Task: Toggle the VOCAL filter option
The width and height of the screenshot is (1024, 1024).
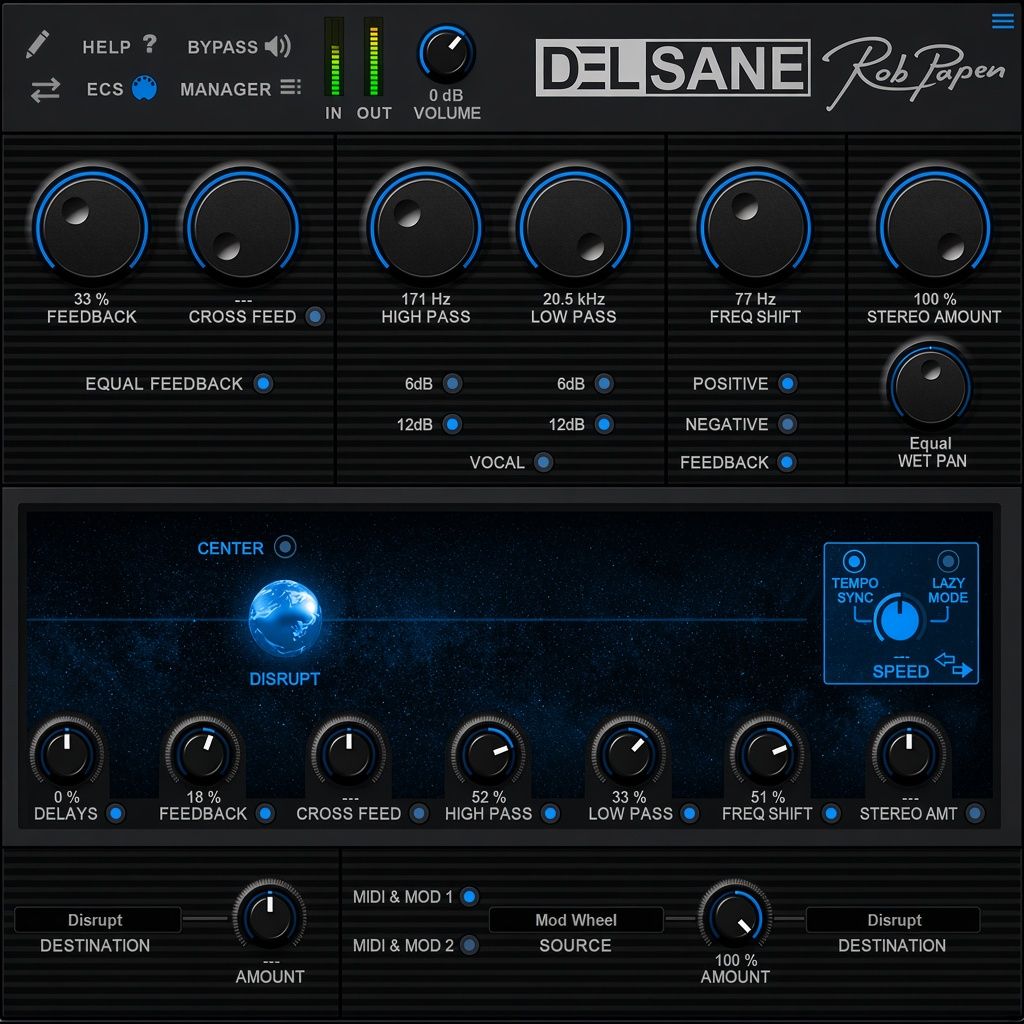Action: [x=543, y=462]
